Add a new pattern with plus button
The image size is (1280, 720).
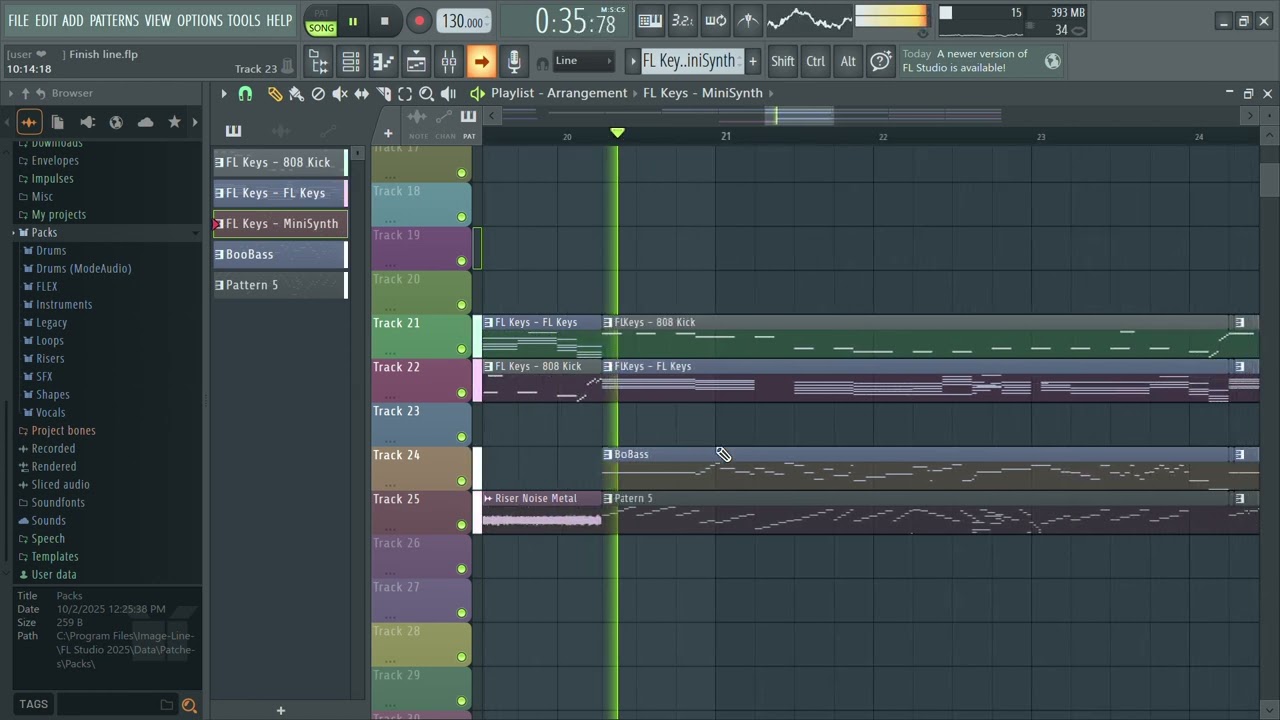pos(753,61)
